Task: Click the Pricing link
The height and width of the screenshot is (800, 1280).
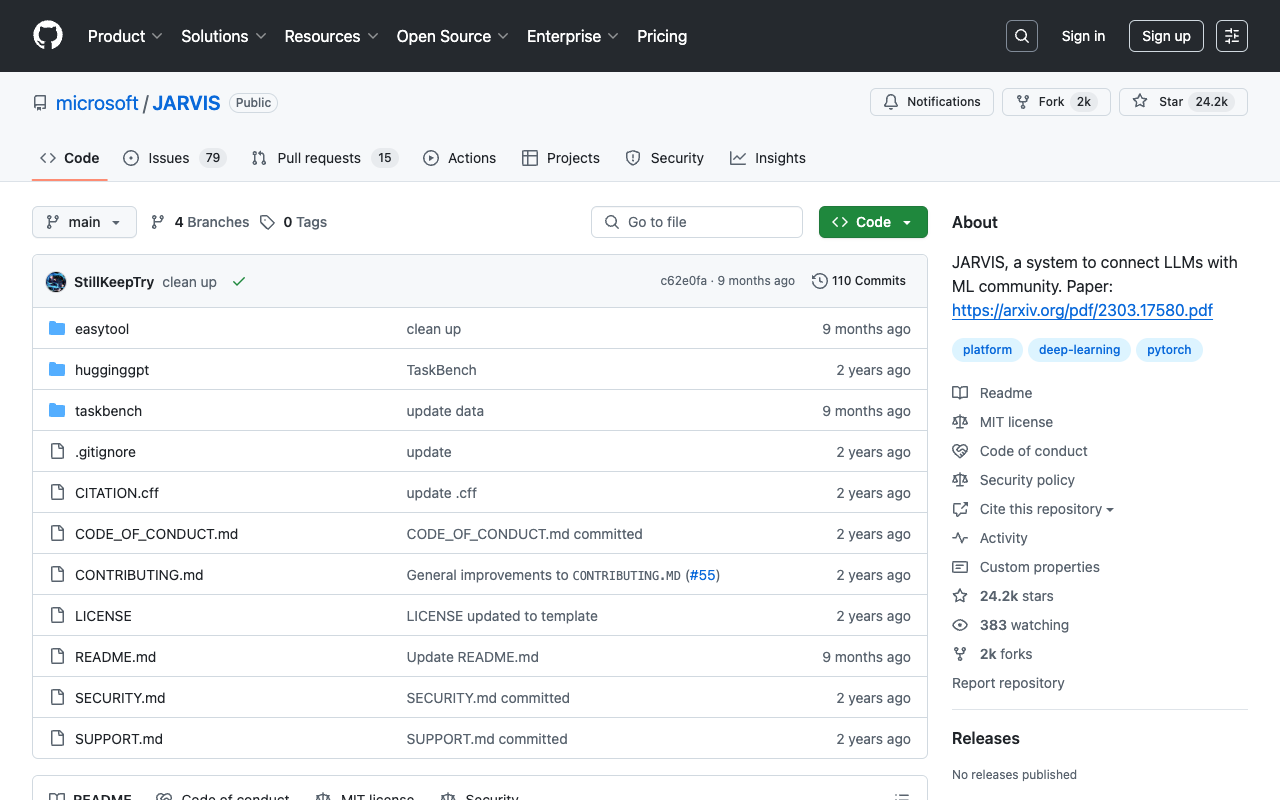Action: pyautogui.click(x=662, y=36)
